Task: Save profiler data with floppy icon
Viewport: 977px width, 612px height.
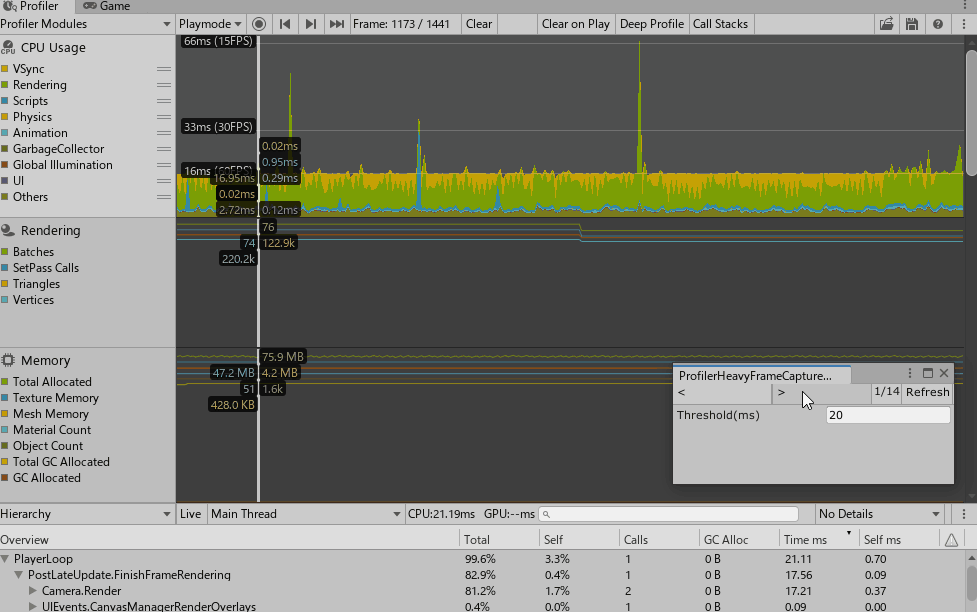Action: point(912,24)
